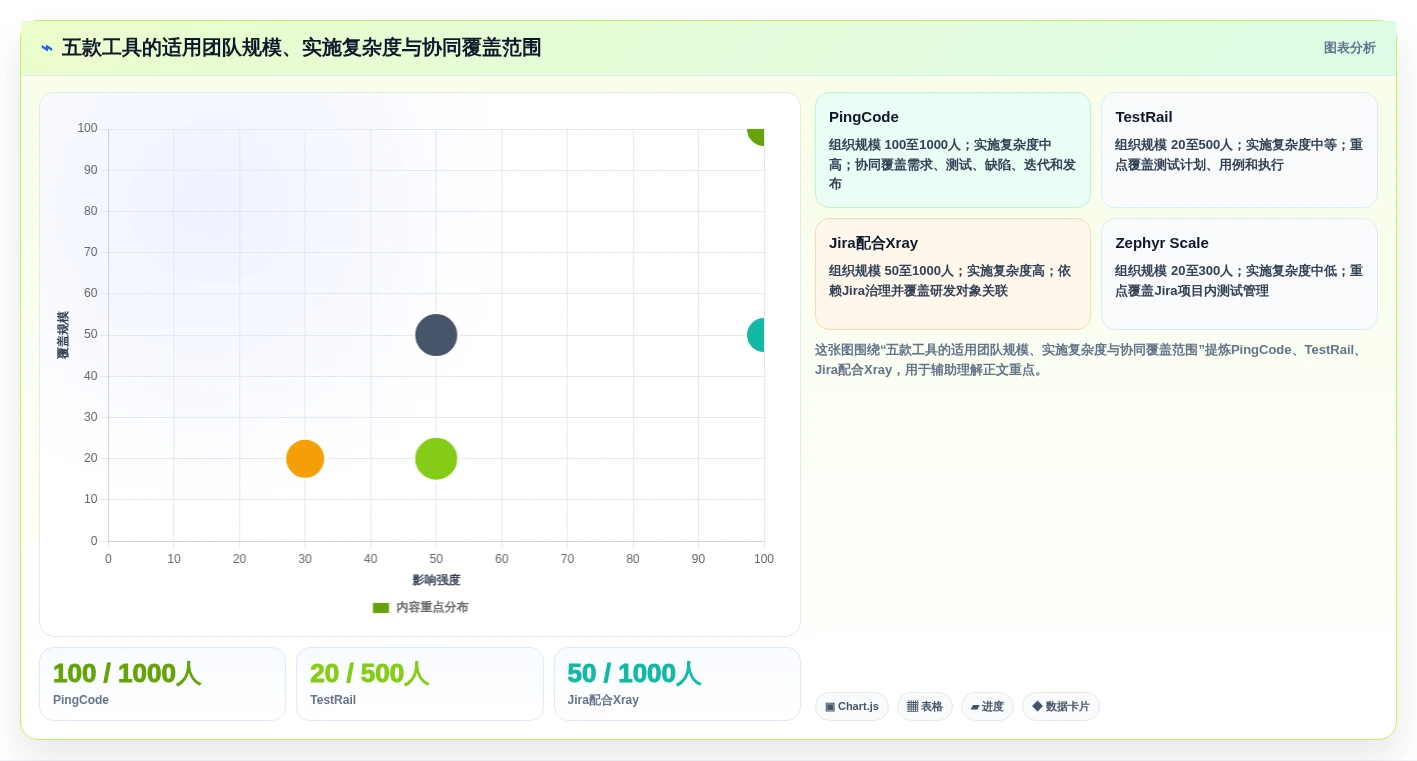
Task: Click Zephyr Scale card description 组织规模 20至300人
Action: (x=1239, y=281)
